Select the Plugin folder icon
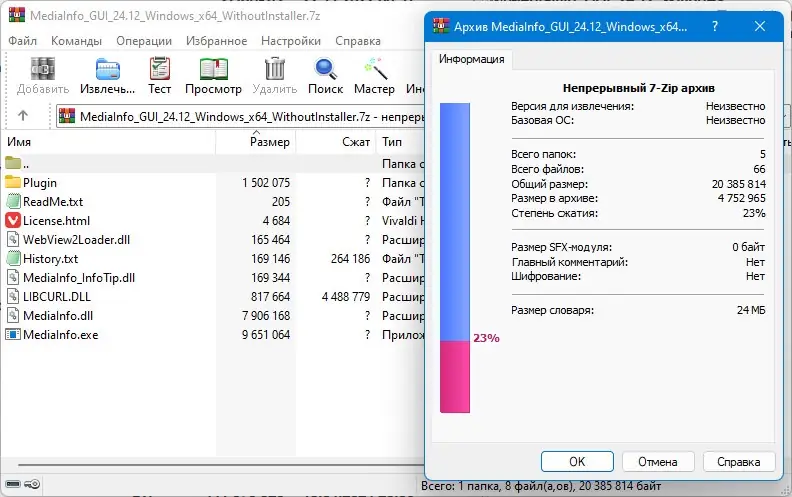Viewport: 792px width, 497px height. pos(13,182)
